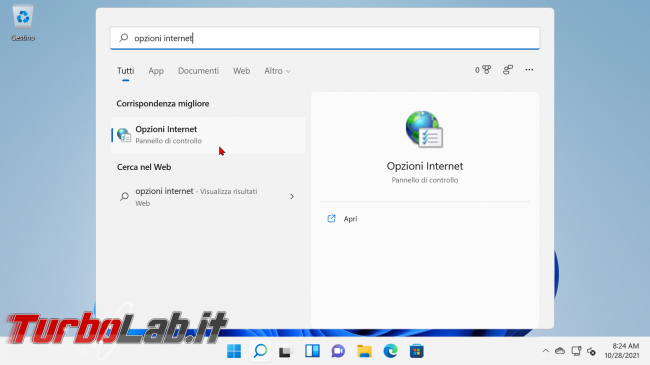Click the large Opzioni Internet preview icon

pyautogui.click(x=424, y=129)
